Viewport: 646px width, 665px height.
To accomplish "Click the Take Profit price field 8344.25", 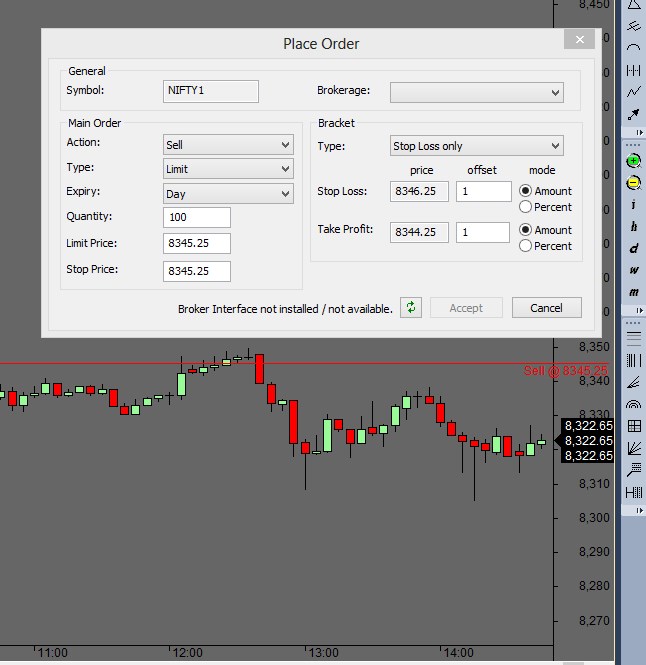I will [419, 232].
